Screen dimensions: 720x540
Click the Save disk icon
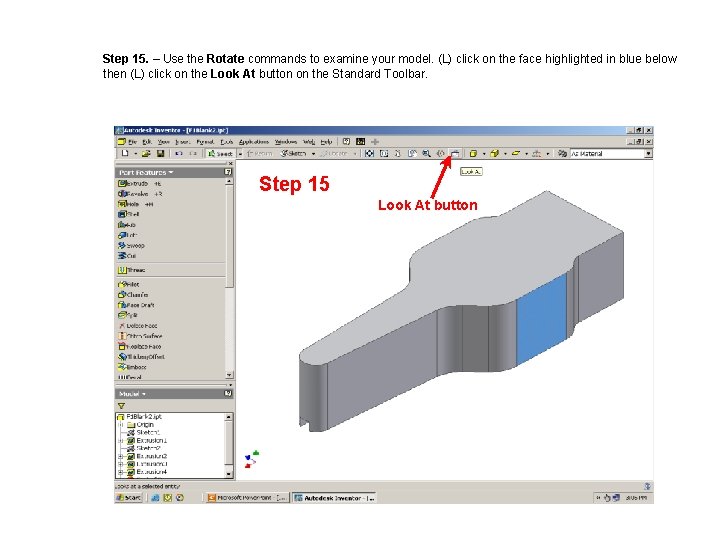[x=160, y=153]
